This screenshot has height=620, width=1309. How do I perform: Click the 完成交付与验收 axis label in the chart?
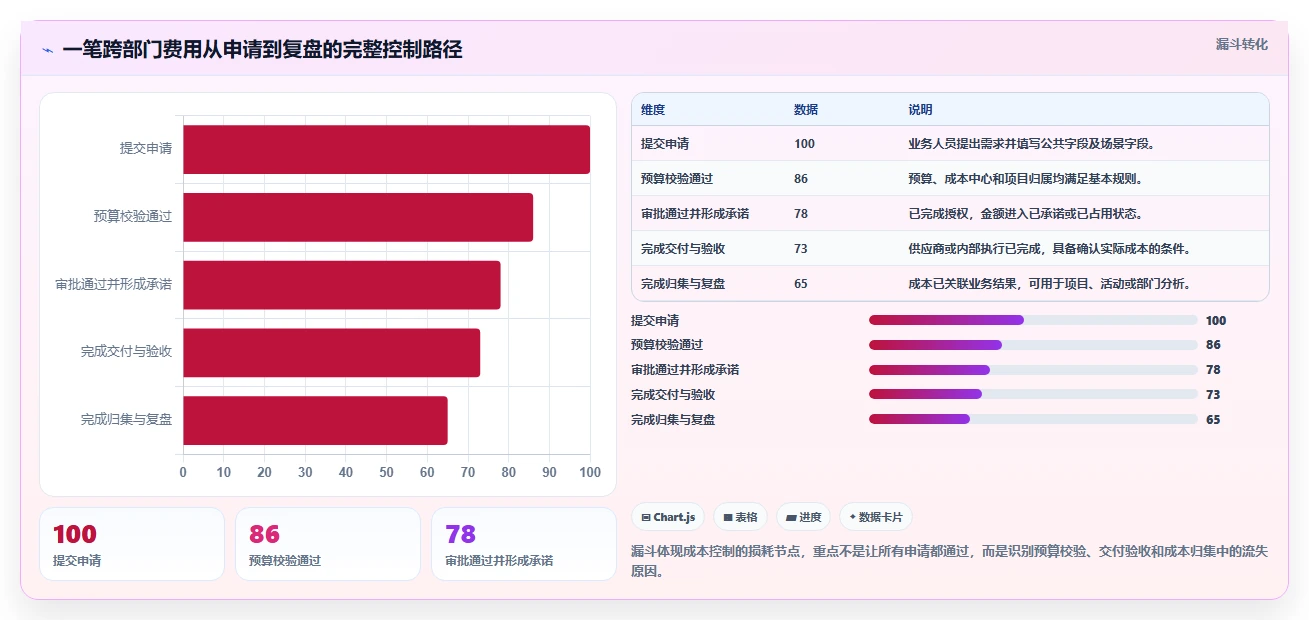tap(127, 352)
